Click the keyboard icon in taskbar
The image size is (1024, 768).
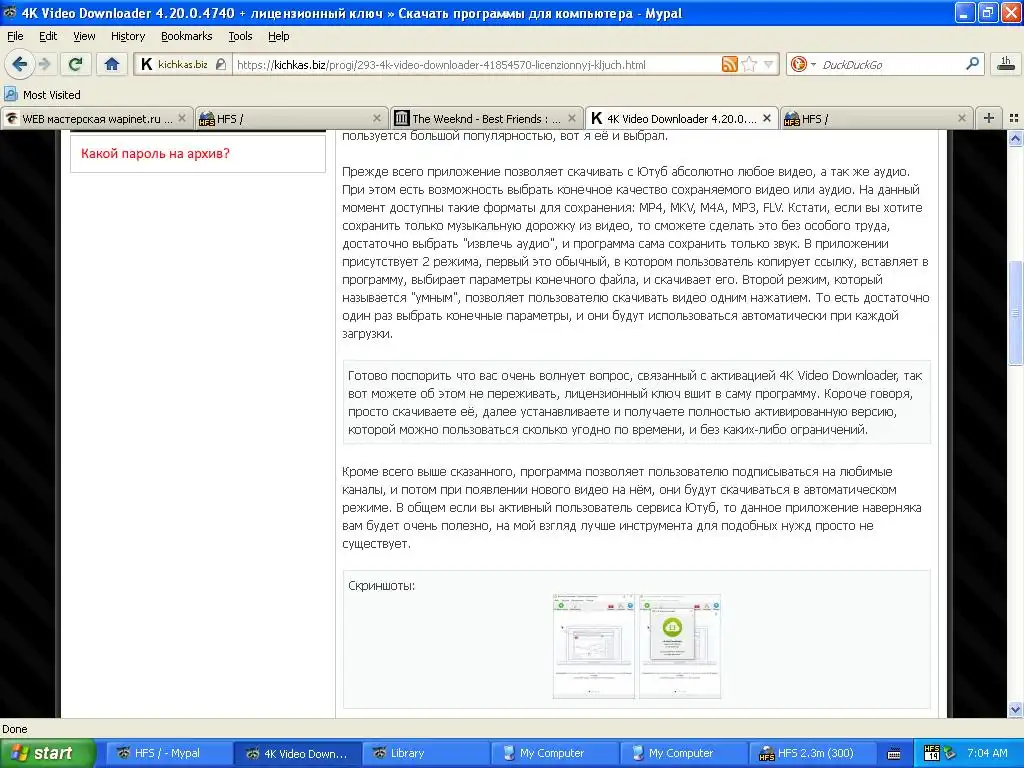coord(894,754)
